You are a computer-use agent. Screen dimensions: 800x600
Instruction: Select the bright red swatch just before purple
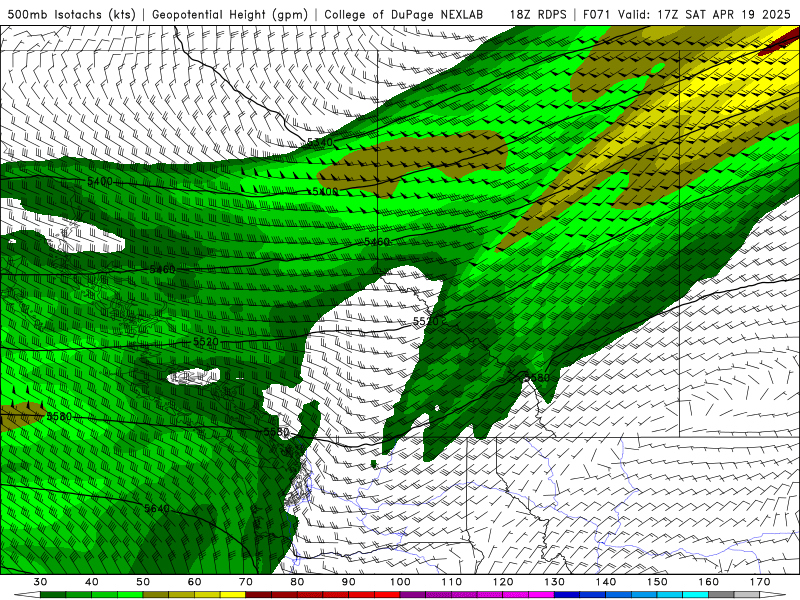(387, 595)
